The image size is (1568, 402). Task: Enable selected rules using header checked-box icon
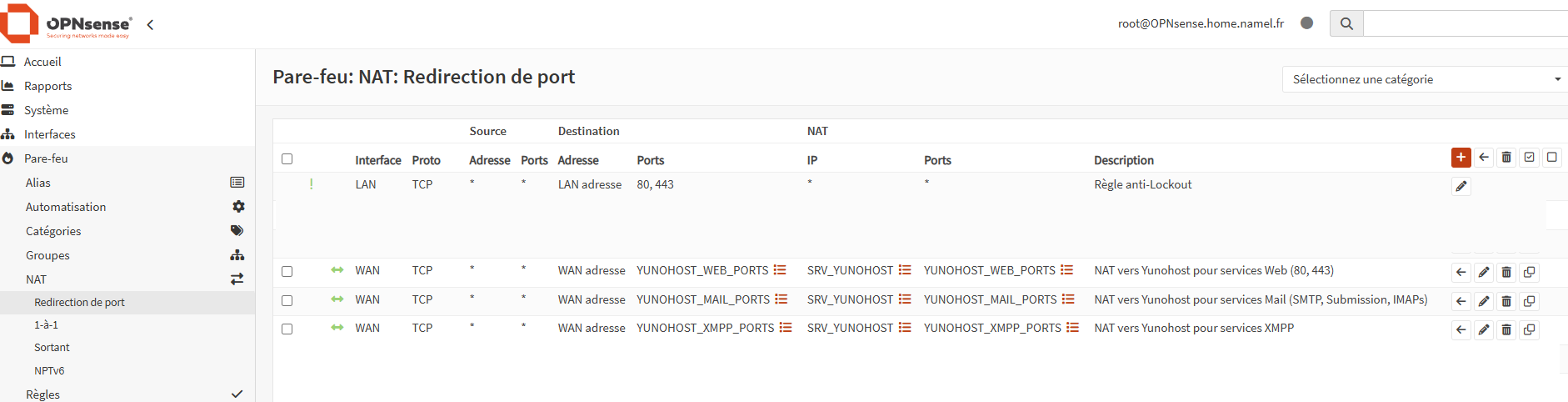pos(1529,158)
